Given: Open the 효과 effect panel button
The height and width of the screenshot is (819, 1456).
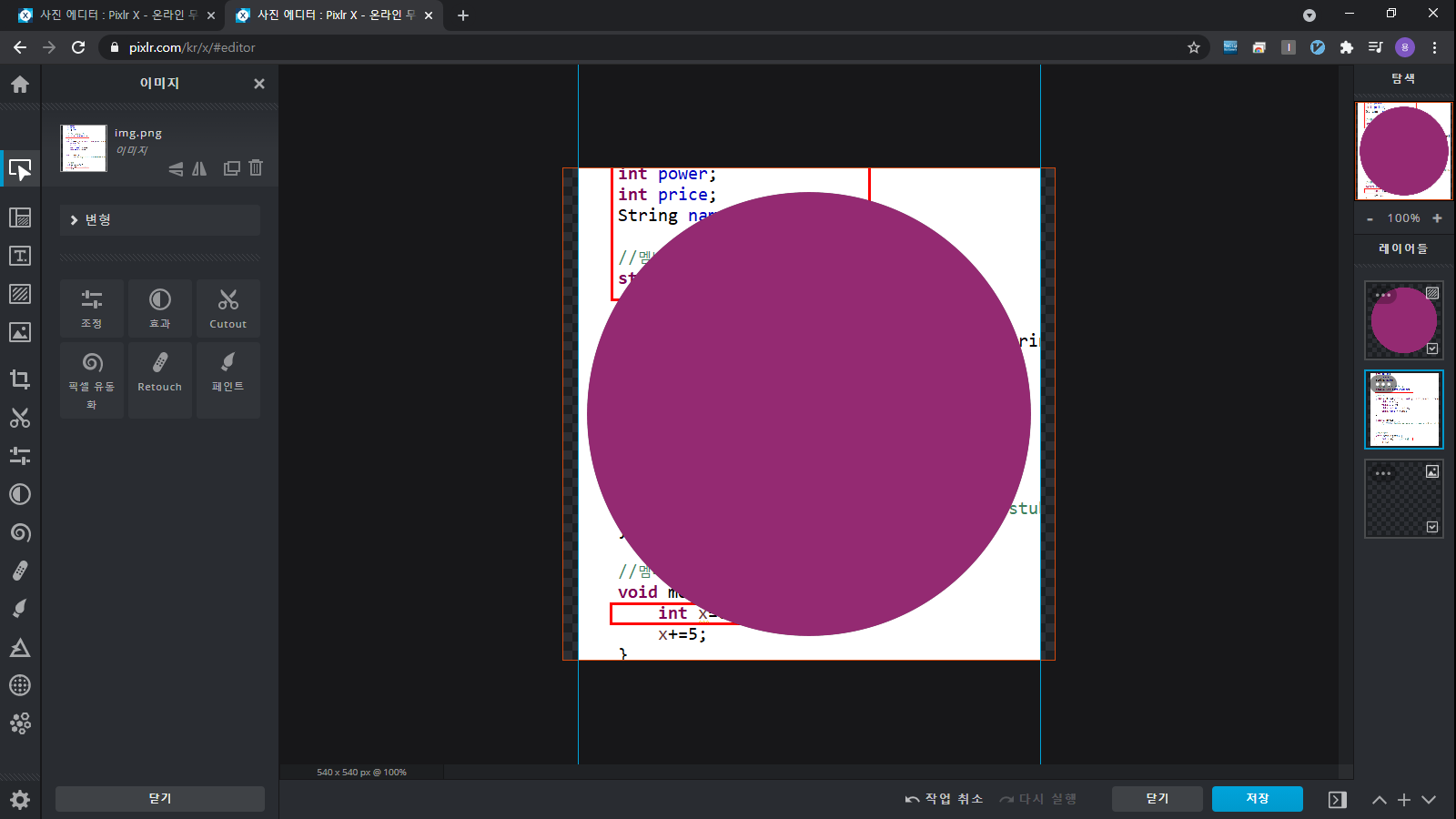Looking at the screenshot, I should (x=160, y=309).
